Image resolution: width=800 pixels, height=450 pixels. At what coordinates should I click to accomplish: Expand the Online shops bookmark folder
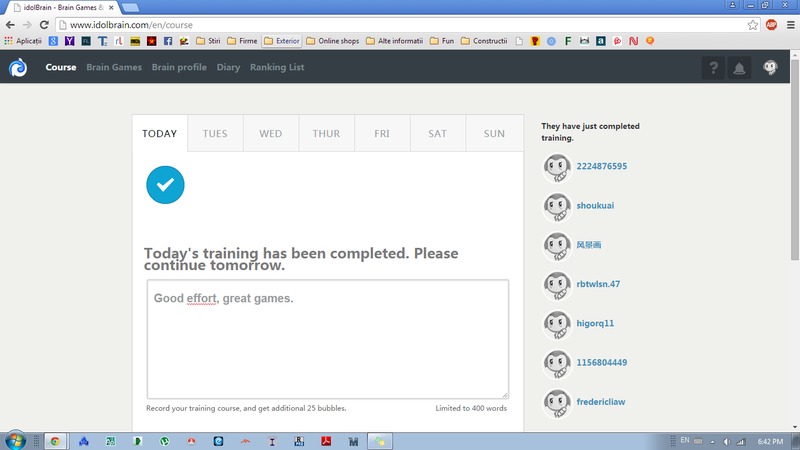pos(334,41)
